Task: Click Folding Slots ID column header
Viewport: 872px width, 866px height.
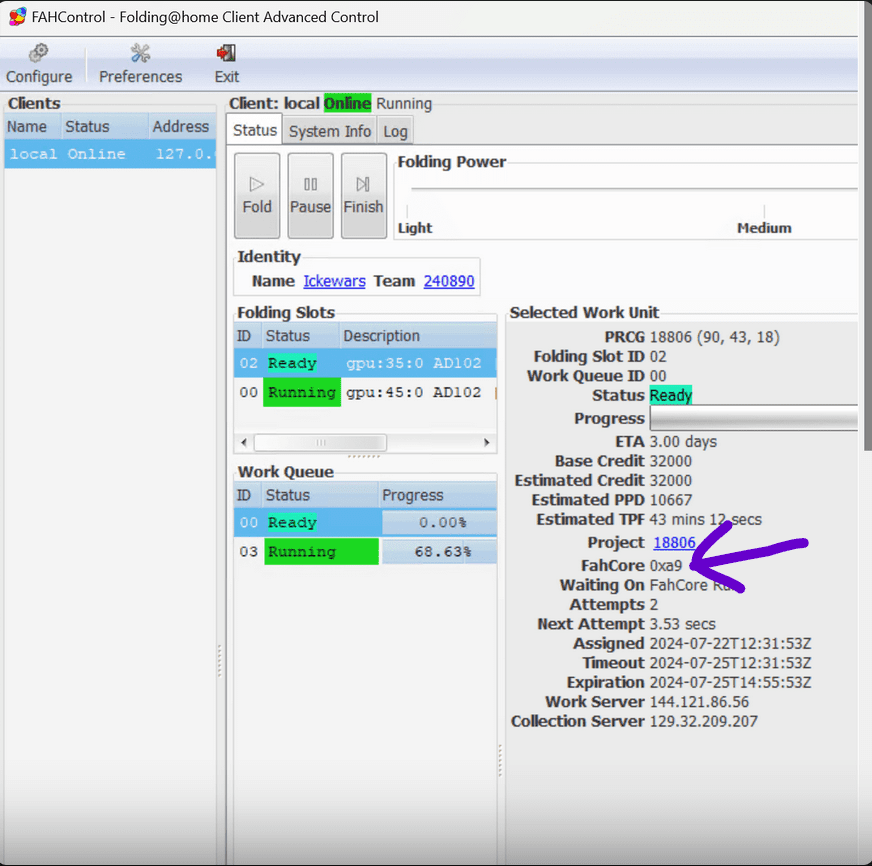Action: (248, 336)
